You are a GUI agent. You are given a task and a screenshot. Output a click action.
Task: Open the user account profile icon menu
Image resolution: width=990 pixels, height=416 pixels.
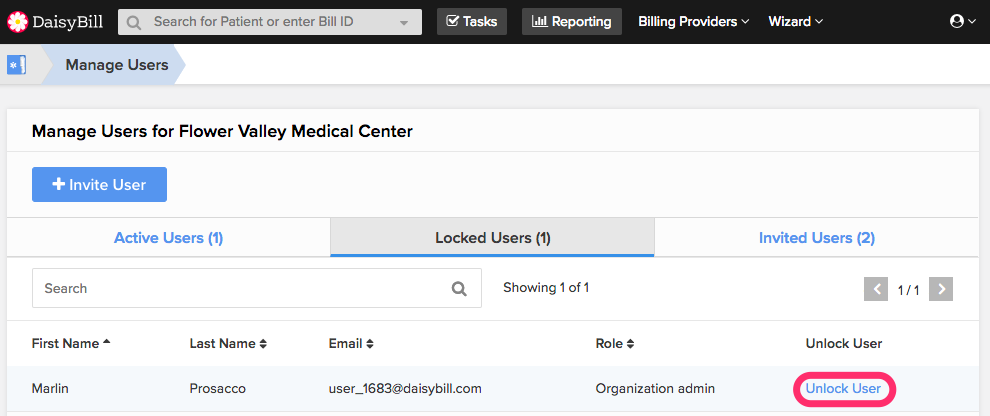(962, 21)
